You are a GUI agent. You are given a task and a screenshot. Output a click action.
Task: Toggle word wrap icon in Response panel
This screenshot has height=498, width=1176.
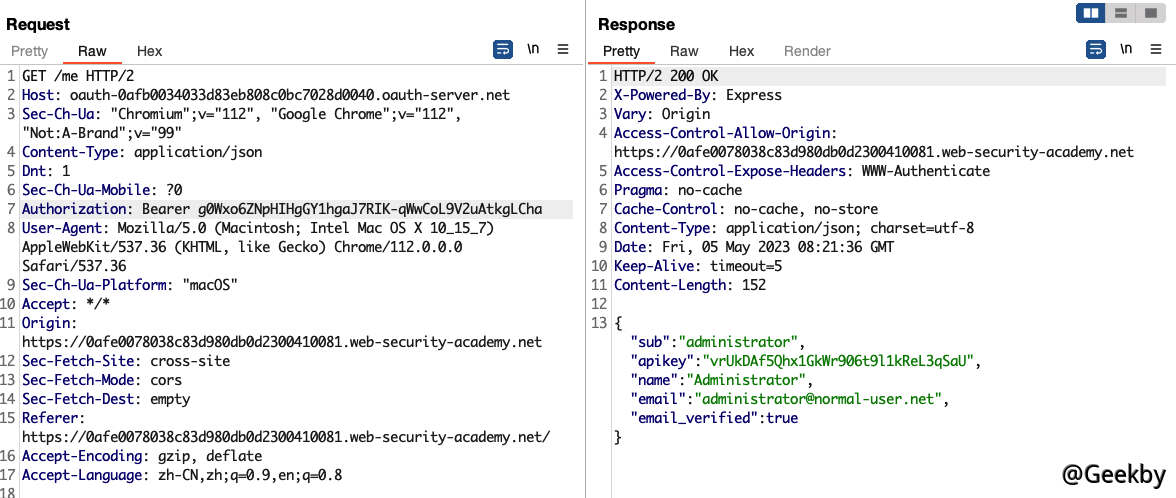coord(1096,49)
